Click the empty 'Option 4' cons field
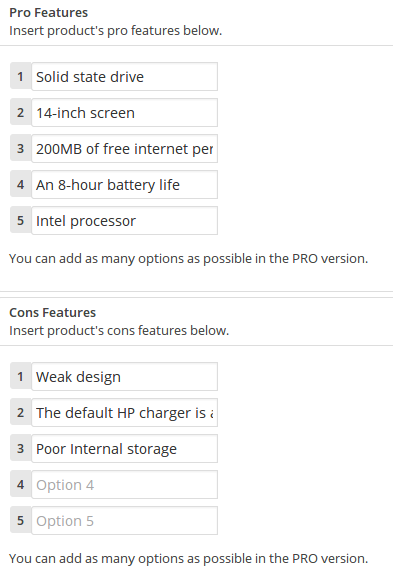Image resolution: width=393 pixels, height=574 pixels. [x=124, y=484]
